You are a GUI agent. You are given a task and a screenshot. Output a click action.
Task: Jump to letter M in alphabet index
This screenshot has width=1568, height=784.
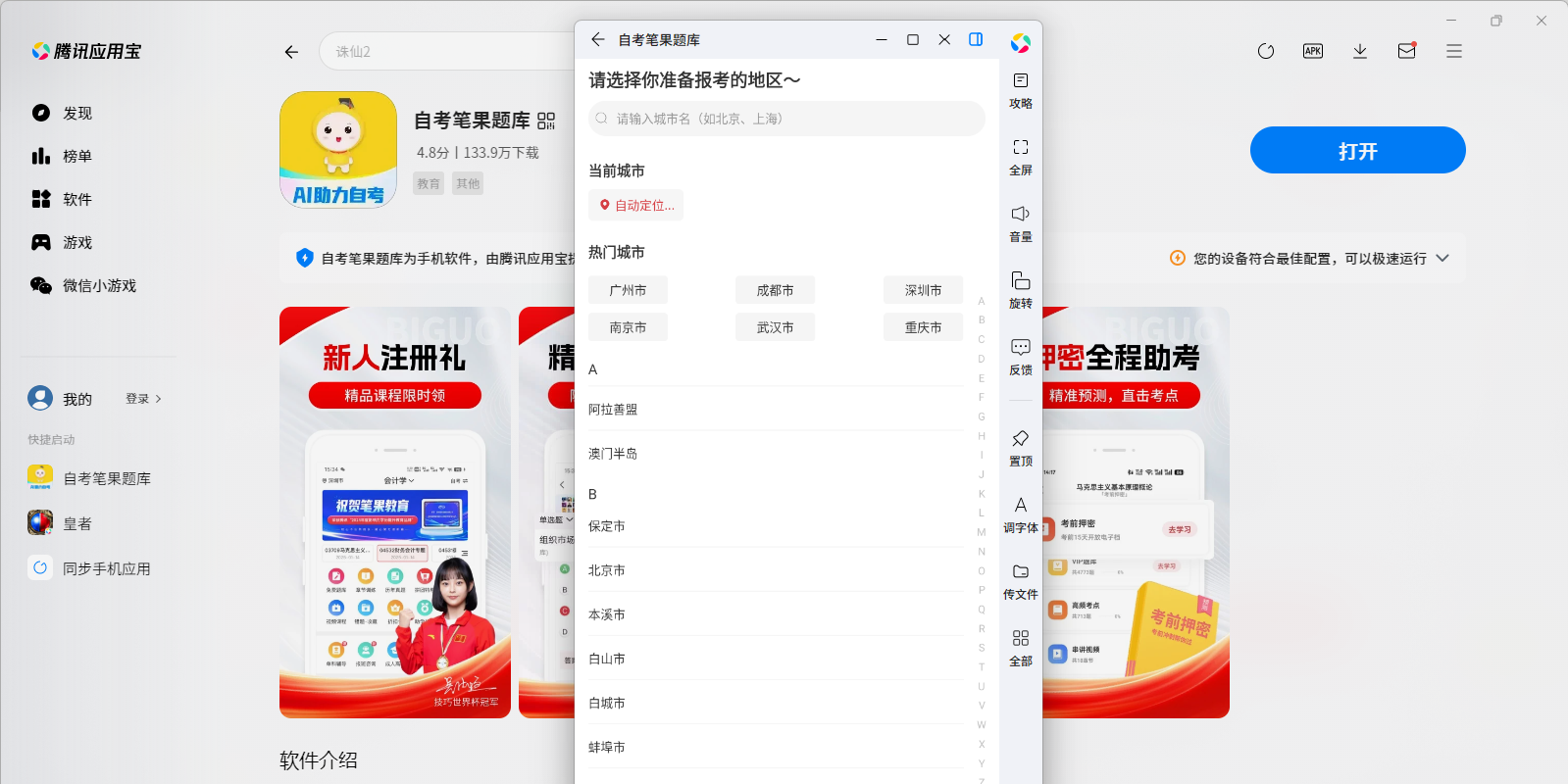(x=981, y=532)
